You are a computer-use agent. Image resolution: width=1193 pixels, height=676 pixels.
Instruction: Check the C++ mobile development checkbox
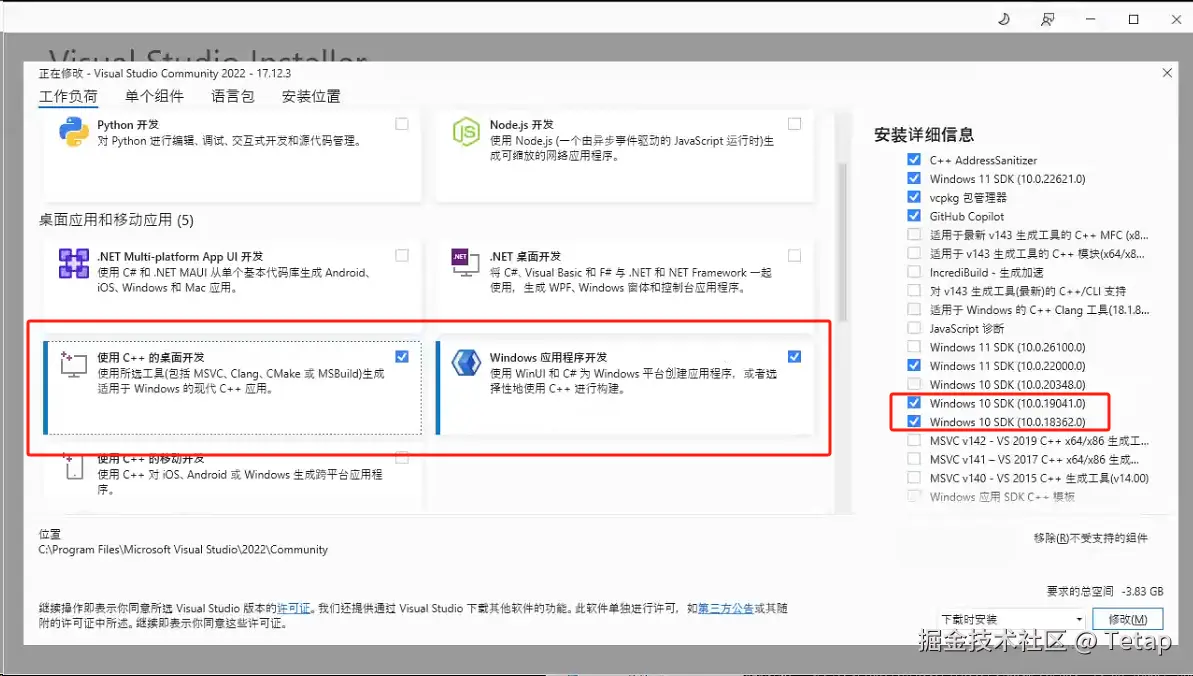(x=402, y=458)
